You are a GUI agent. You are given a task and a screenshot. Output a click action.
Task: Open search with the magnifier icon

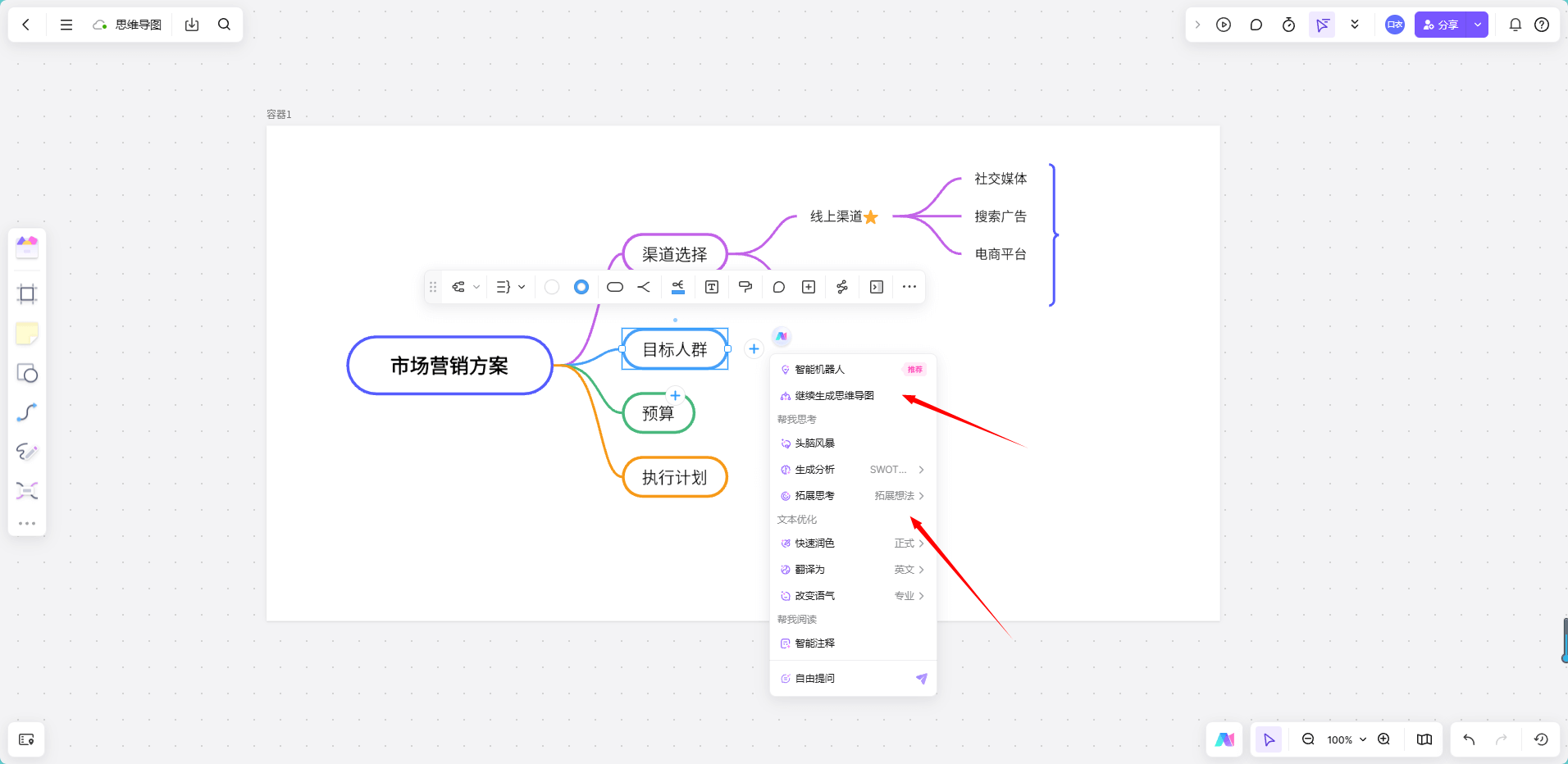(x=224, y=25)
